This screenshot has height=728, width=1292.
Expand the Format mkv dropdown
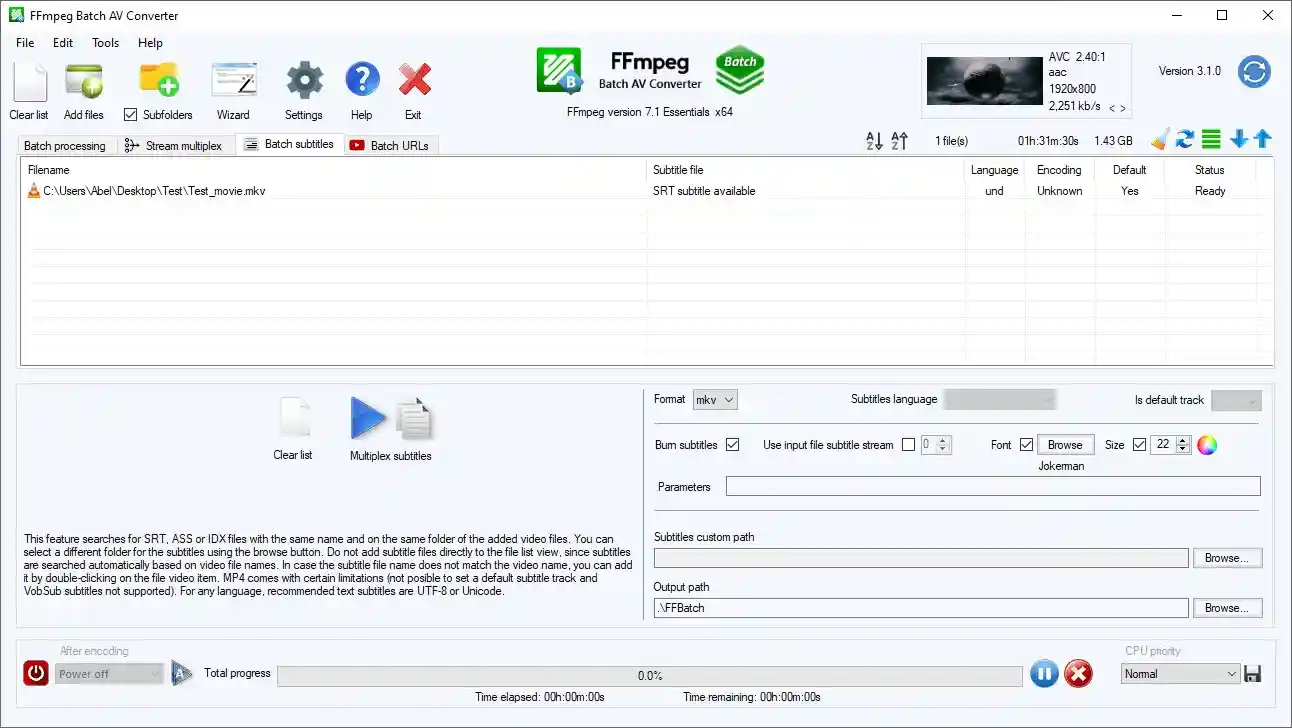715,400
